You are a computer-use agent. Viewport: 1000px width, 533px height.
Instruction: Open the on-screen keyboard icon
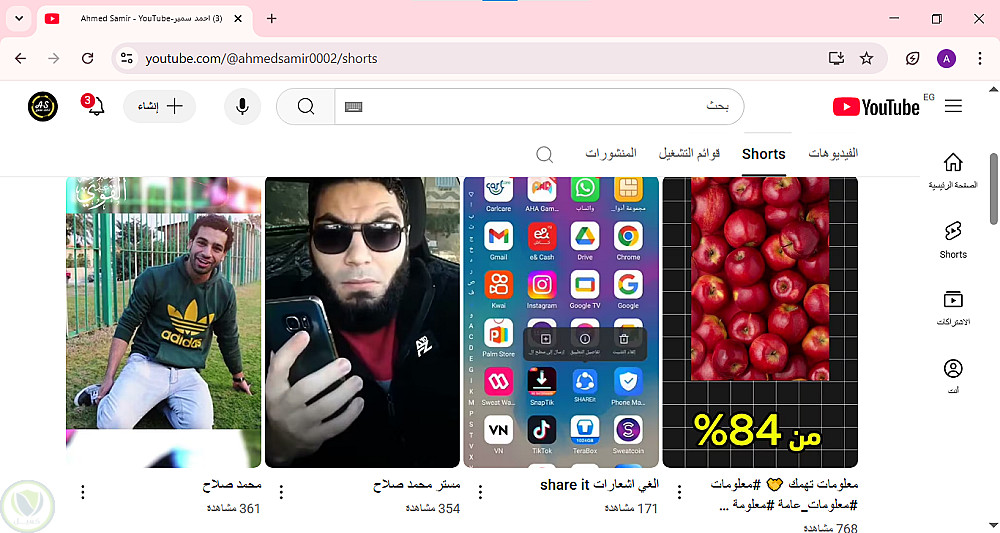[x=353, y=106]
